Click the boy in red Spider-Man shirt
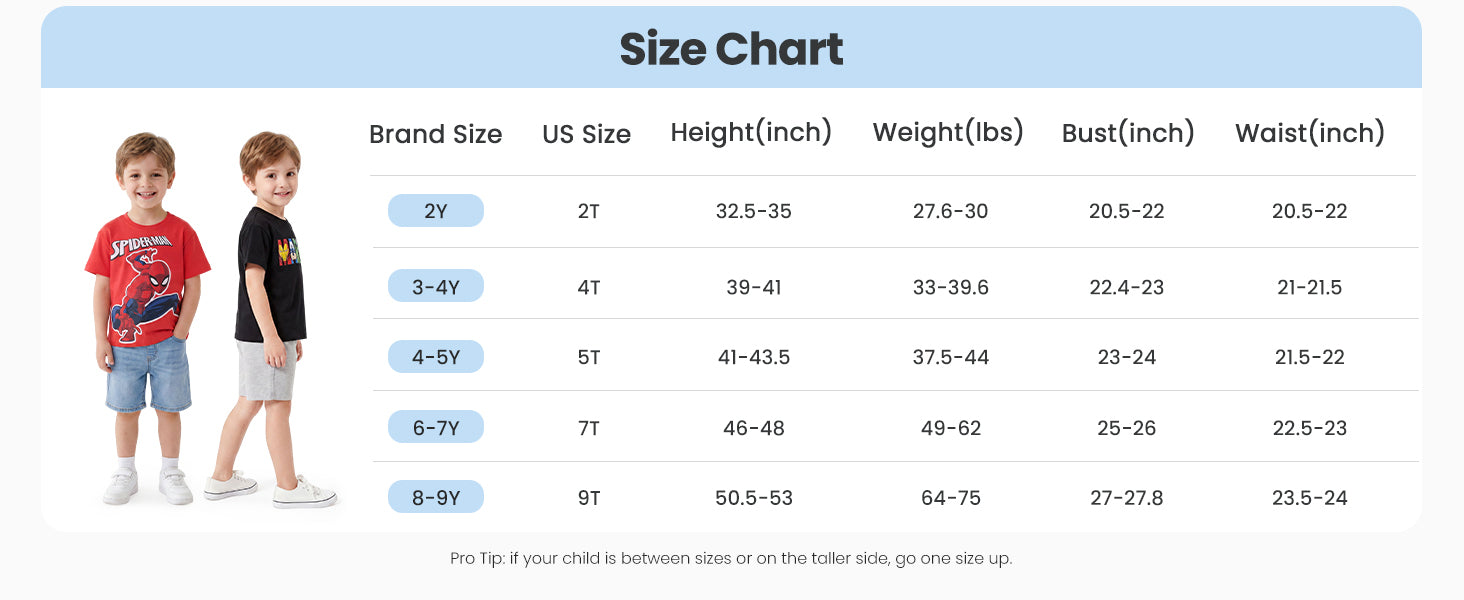 (x=147, y=318)
